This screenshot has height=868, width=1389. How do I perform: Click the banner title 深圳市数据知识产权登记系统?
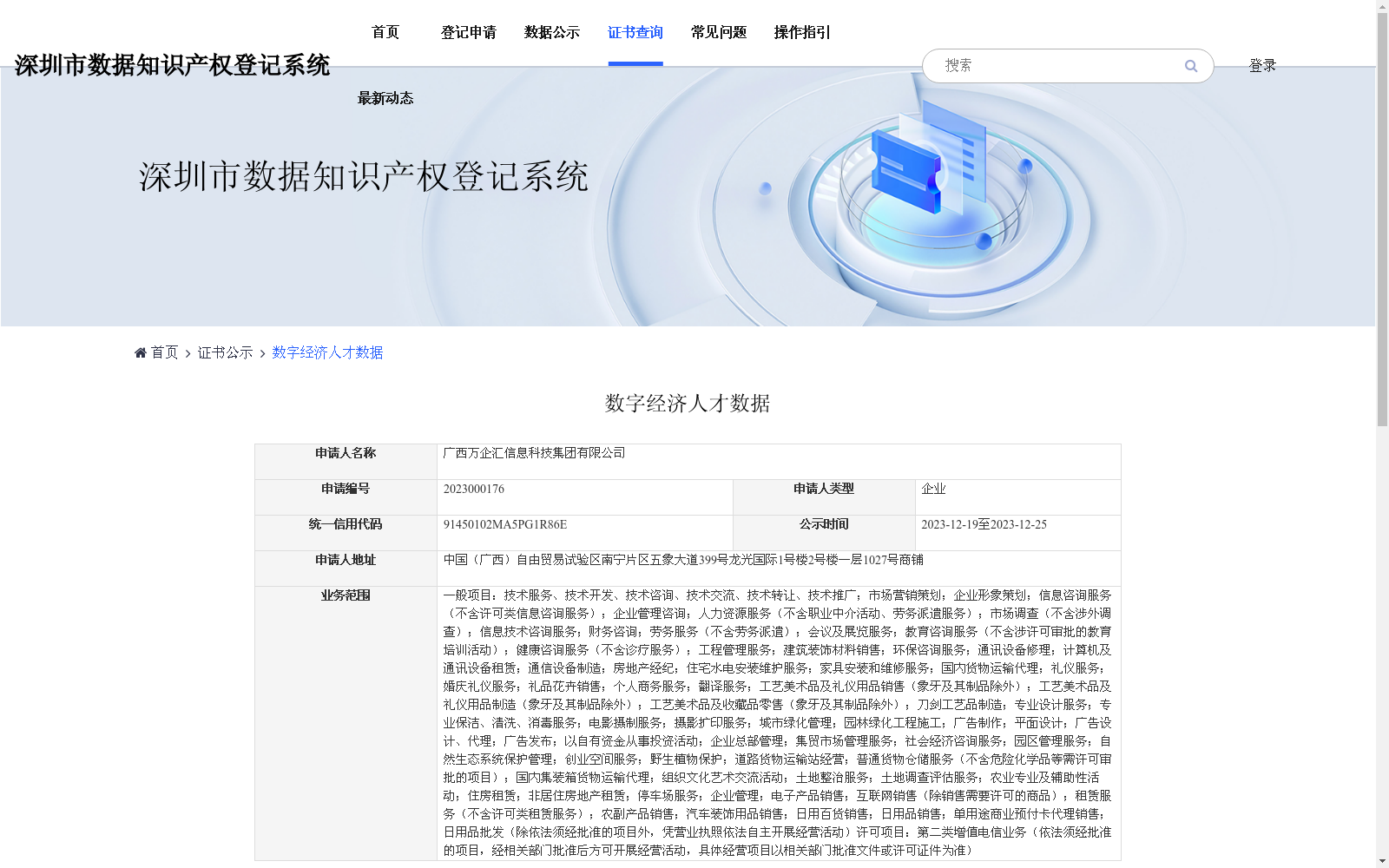click(364, 176)
